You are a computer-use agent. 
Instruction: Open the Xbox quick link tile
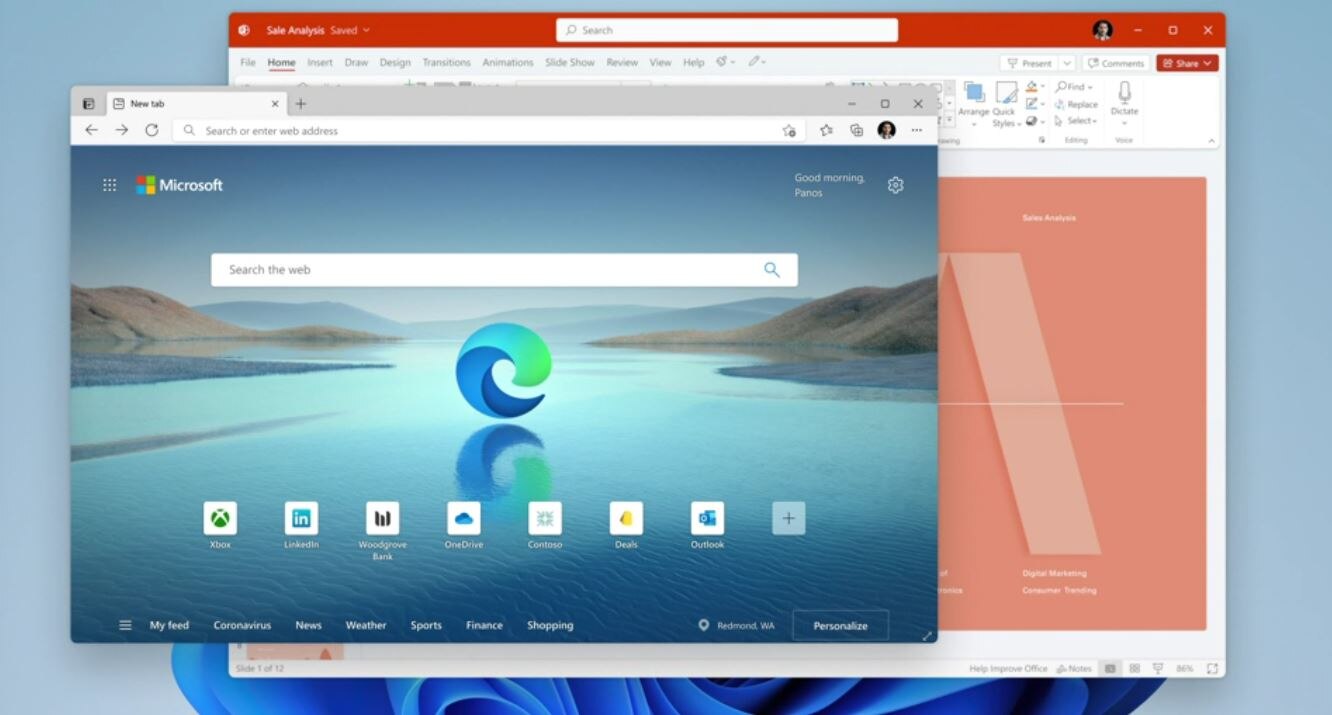click(220, 520)
